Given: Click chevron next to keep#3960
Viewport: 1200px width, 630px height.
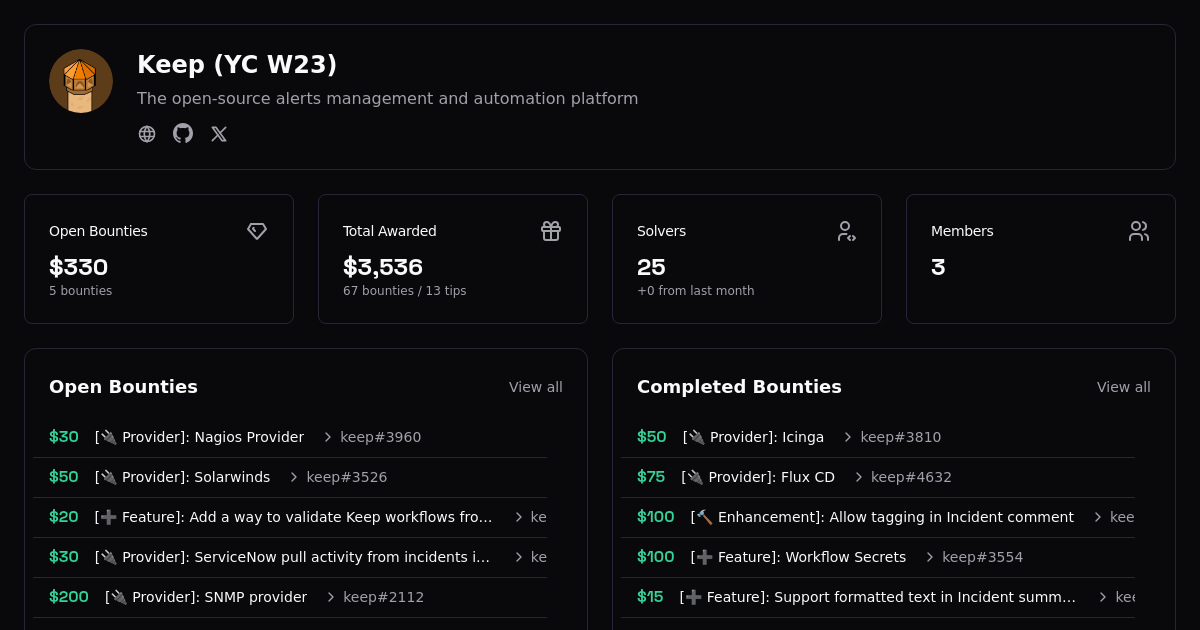Looking at the screenshot, I should pyautogui.click(x=328, y=437).
